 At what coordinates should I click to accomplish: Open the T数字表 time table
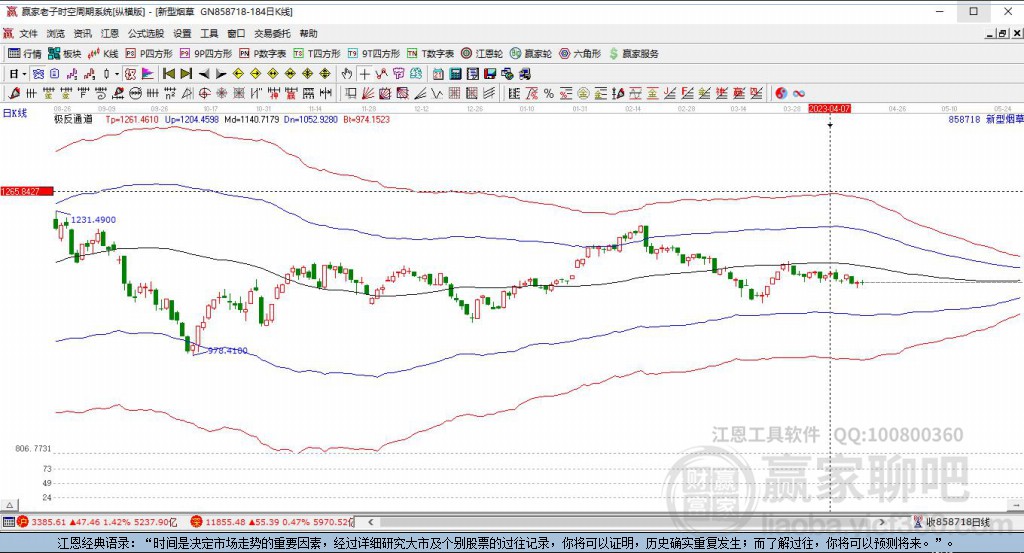click(x=430, y=54)
